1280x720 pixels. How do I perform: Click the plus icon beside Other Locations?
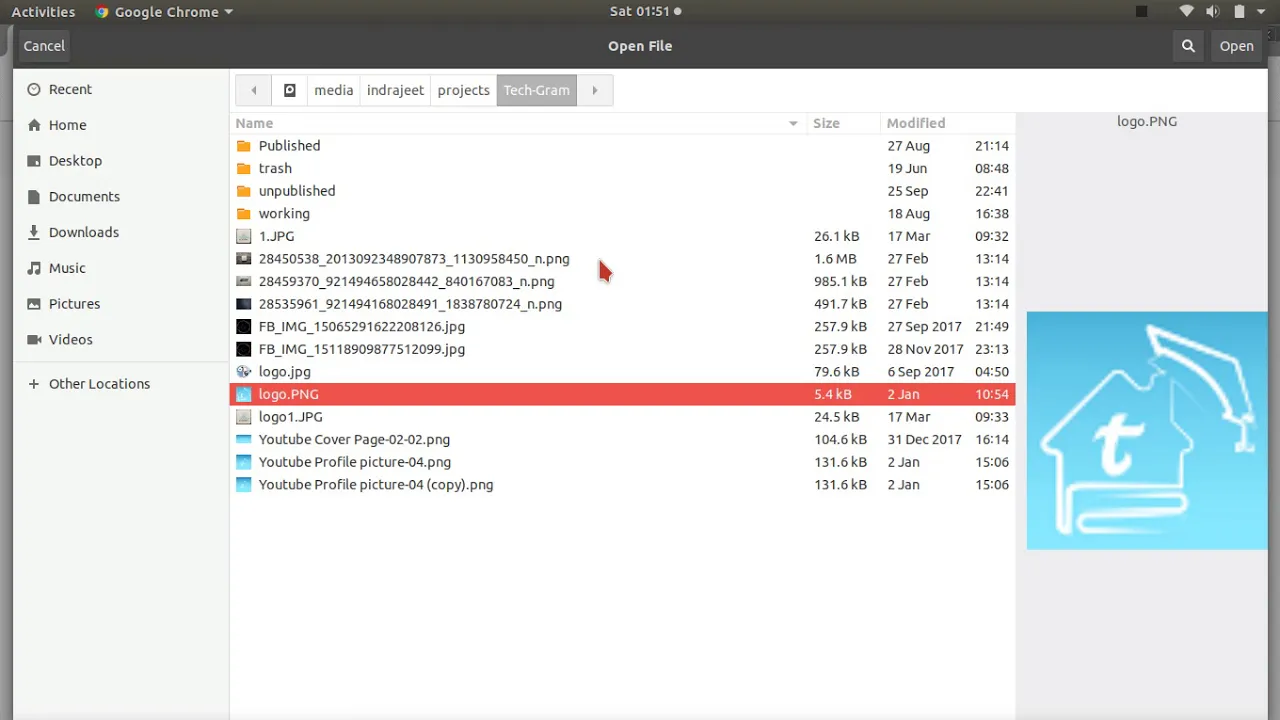tap(34, 384)
